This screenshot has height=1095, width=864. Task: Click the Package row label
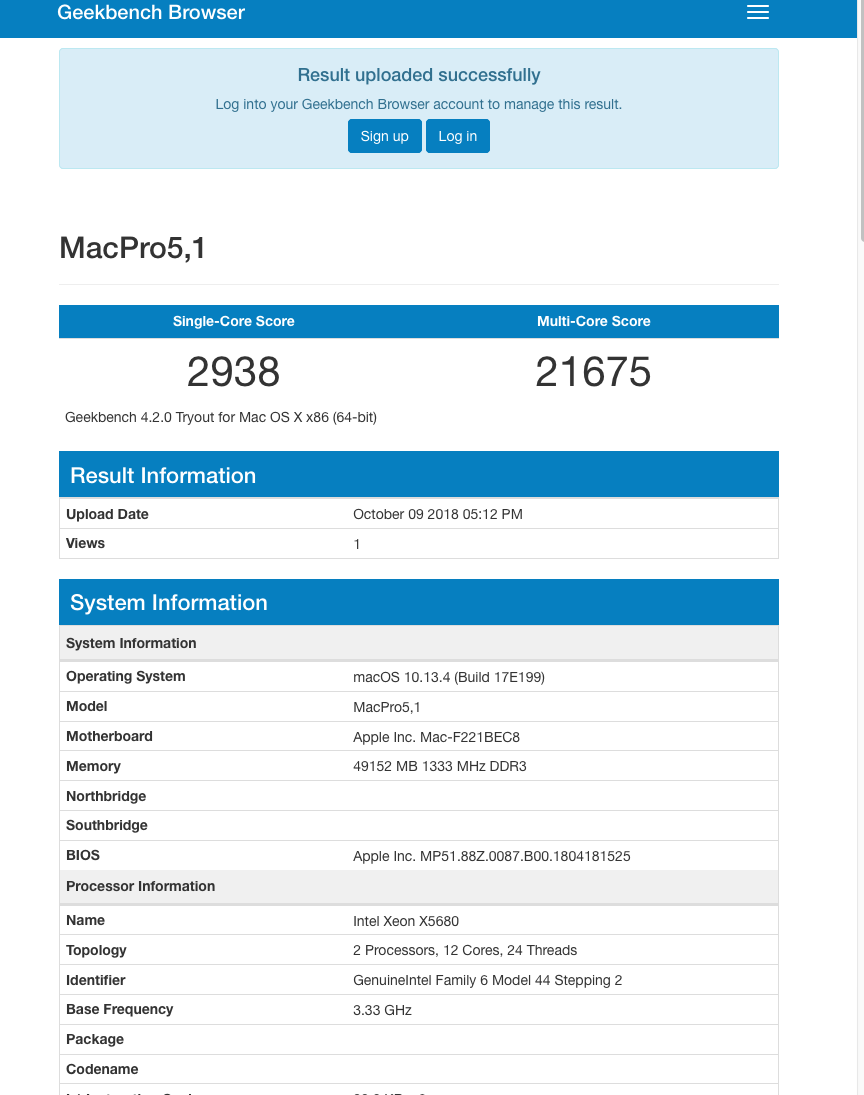(x=95, y=1039)
